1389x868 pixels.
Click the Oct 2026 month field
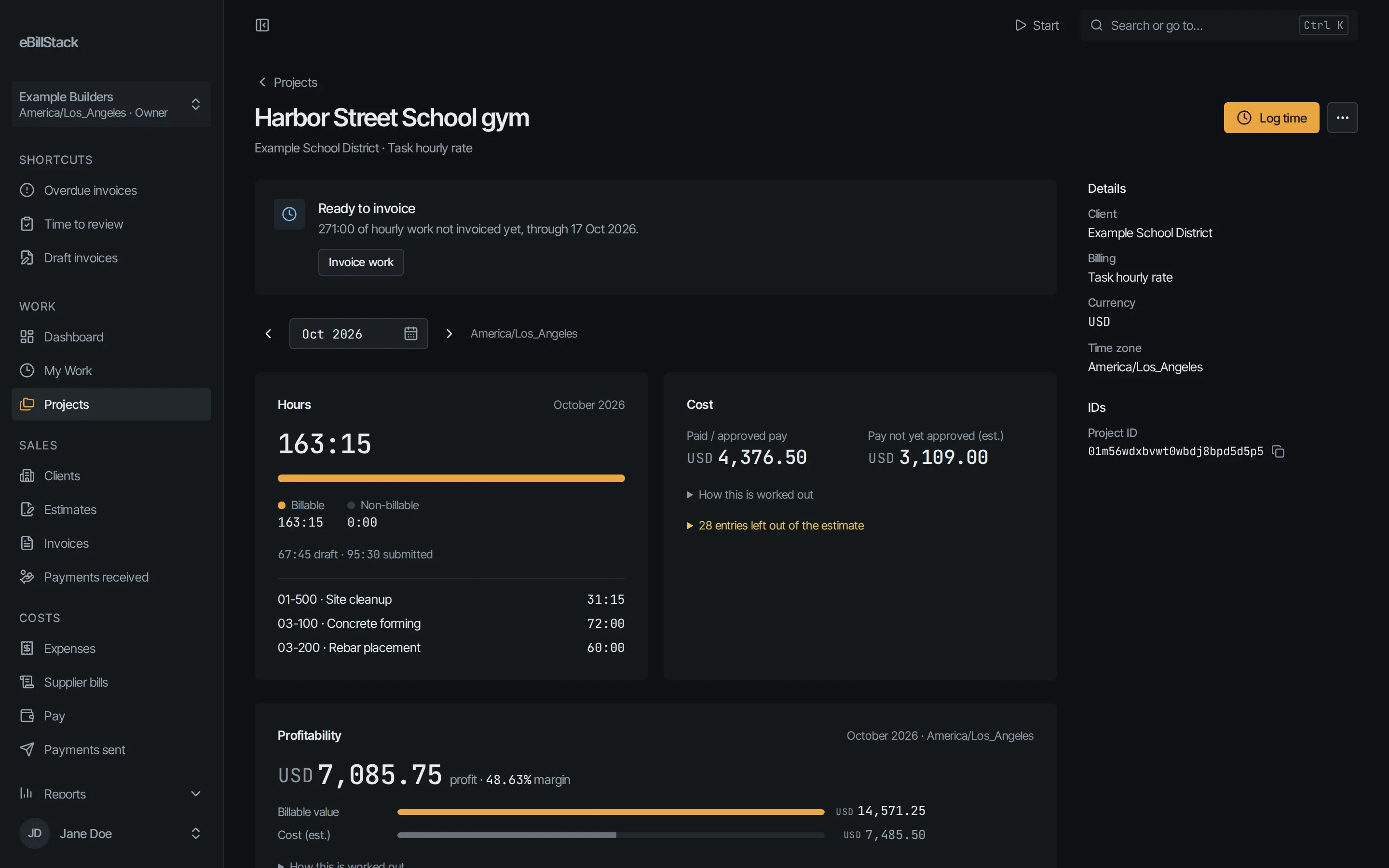click(359, 334)
